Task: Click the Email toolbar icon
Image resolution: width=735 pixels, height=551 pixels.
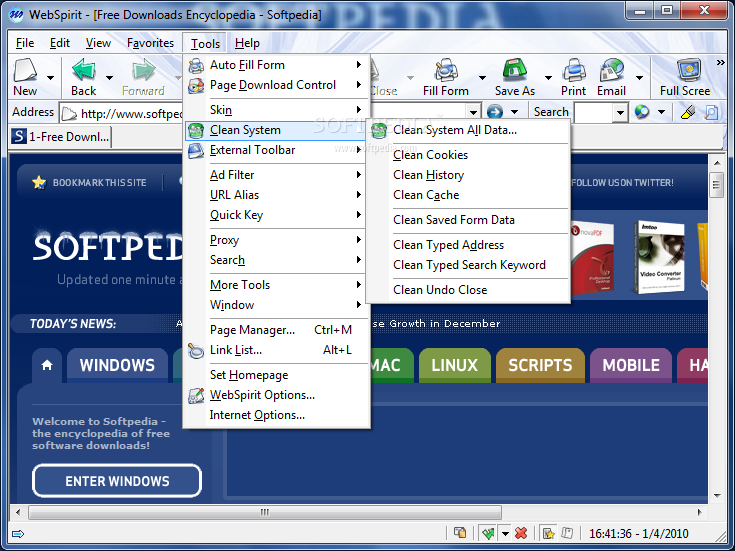Action: 612,70
